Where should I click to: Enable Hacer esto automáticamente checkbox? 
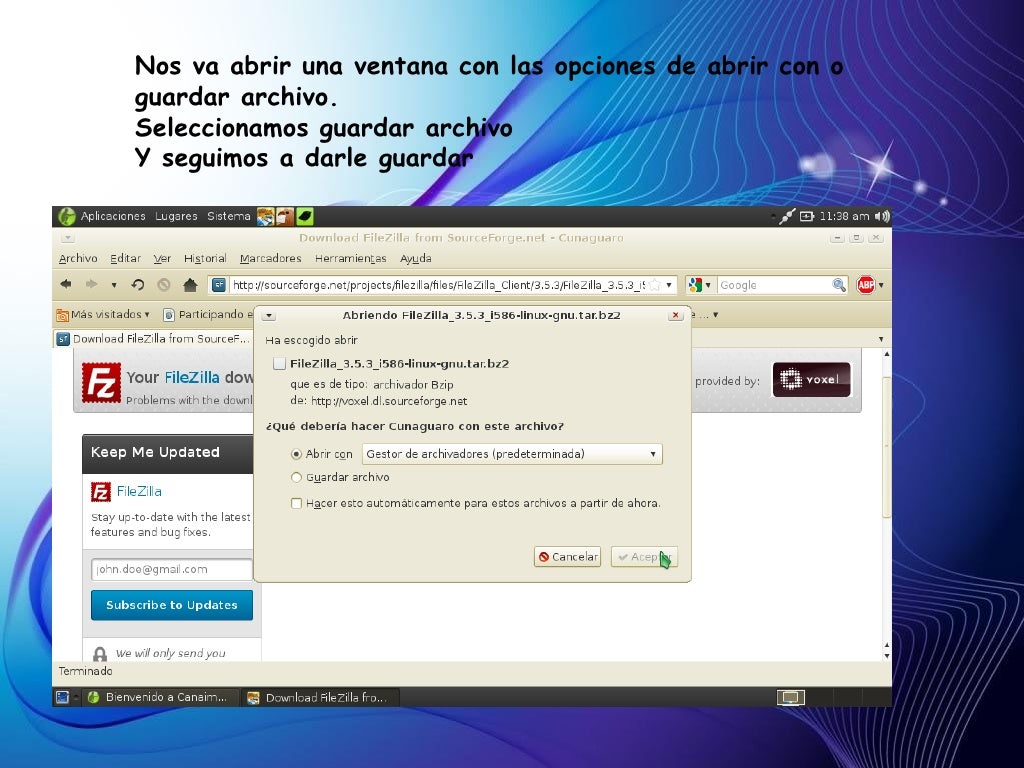click(x=296, y=504)
